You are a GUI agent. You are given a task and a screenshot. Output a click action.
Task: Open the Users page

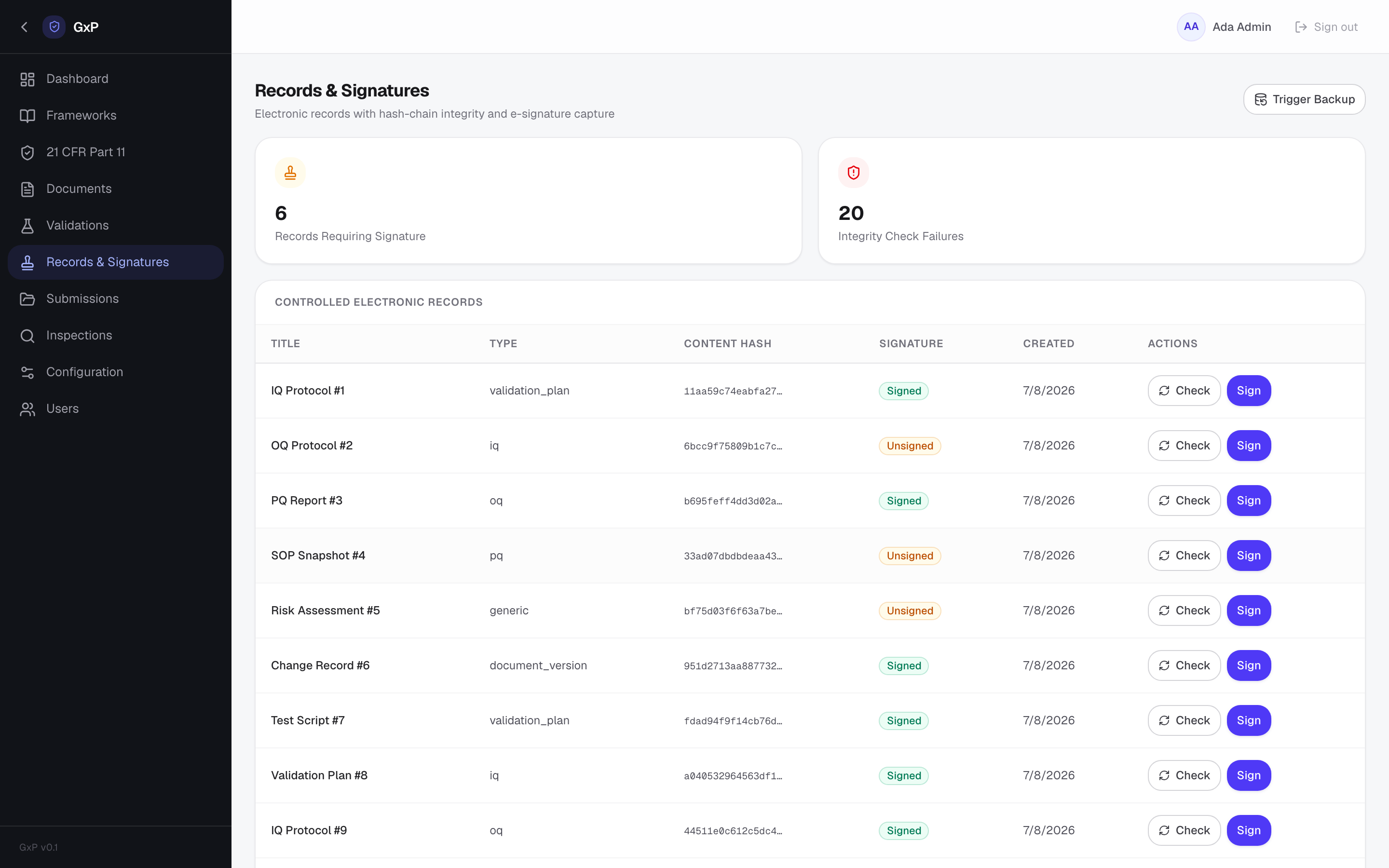tap(115, 409)
